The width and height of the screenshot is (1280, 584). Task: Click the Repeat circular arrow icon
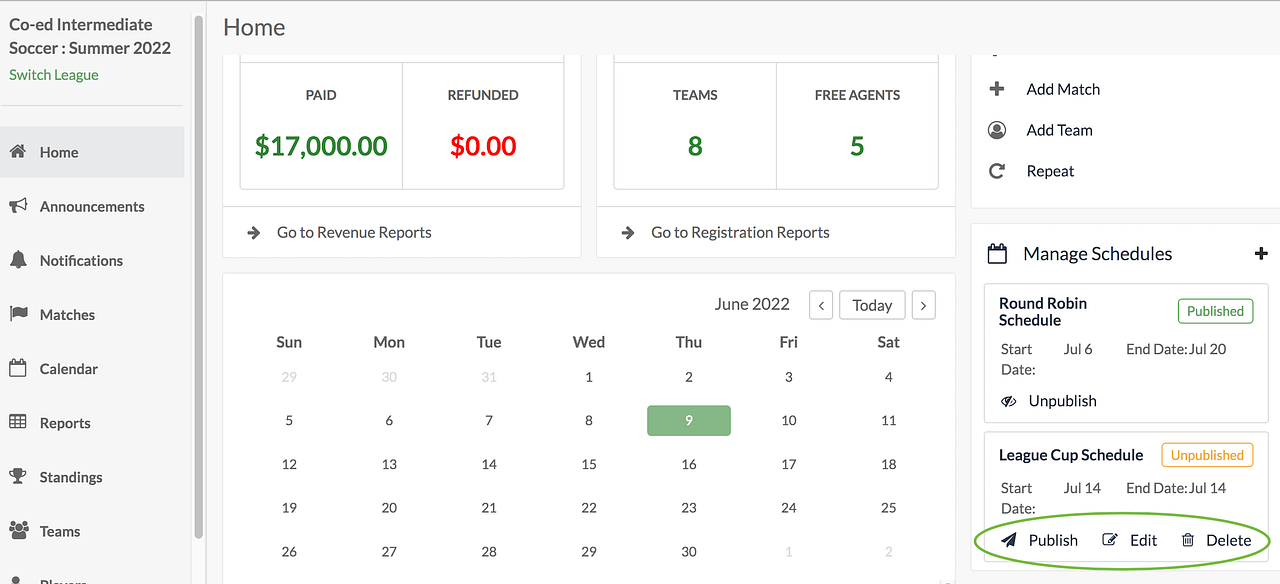(x=997, y=171)
